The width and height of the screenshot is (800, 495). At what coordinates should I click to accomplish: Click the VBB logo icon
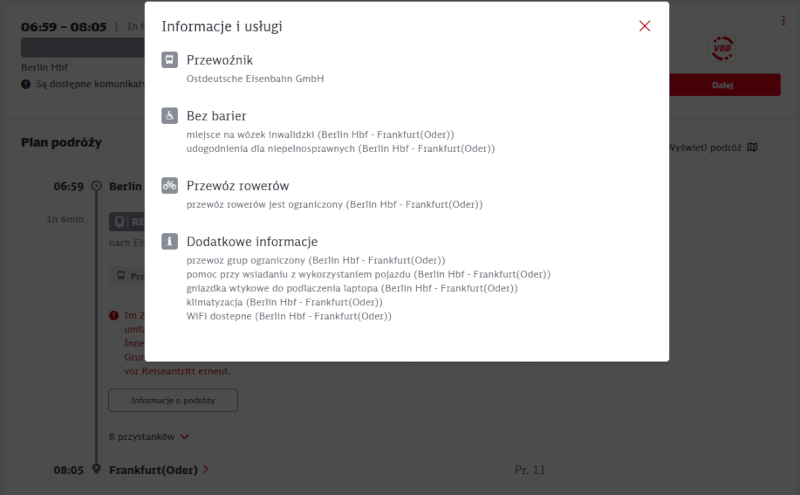pos(722,48)
